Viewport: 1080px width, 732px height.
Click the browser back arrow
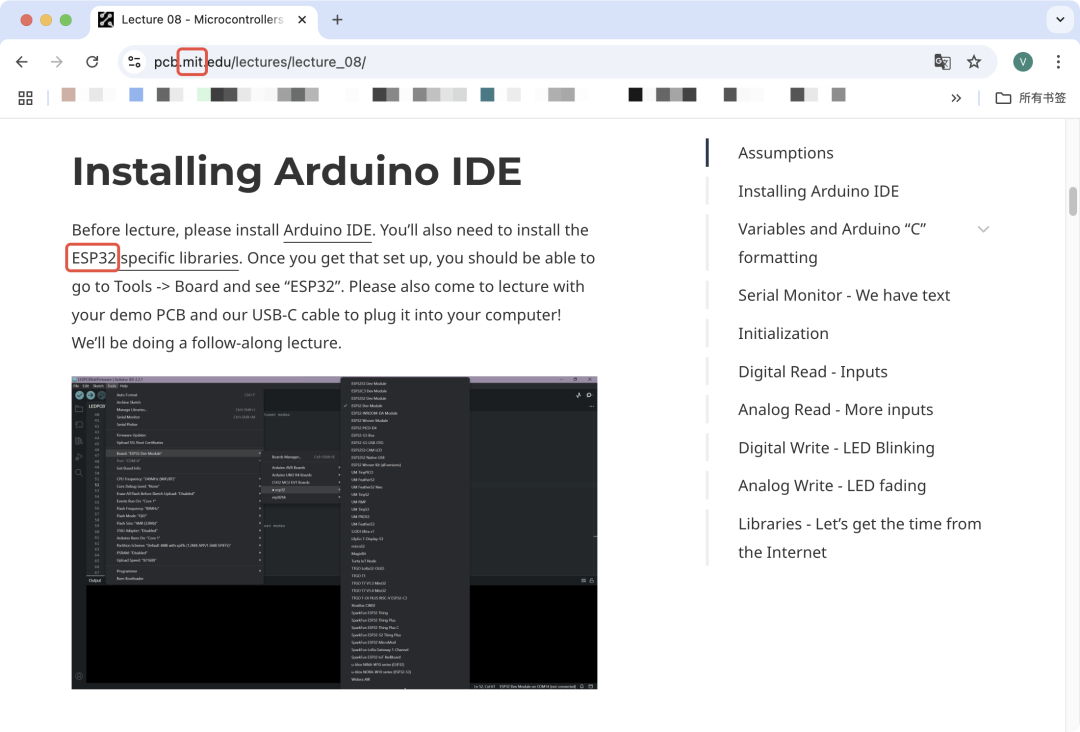coord(22,62)
